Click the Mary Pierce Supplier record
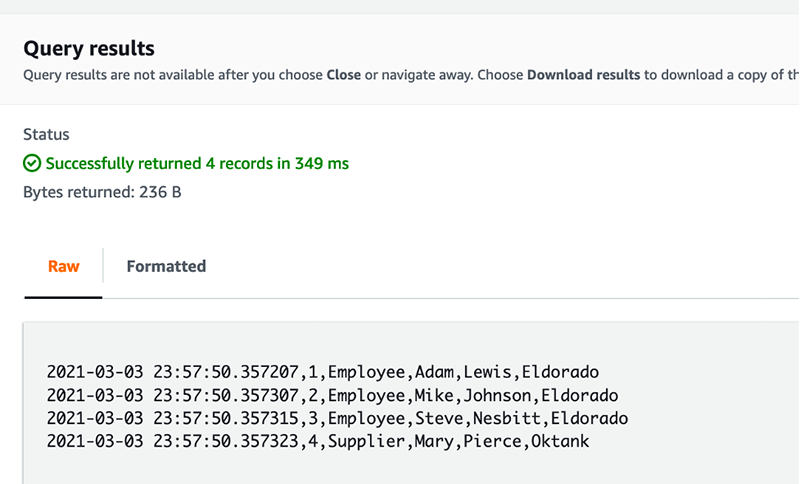Screen dimensions: 800x484 coord(318,441)
